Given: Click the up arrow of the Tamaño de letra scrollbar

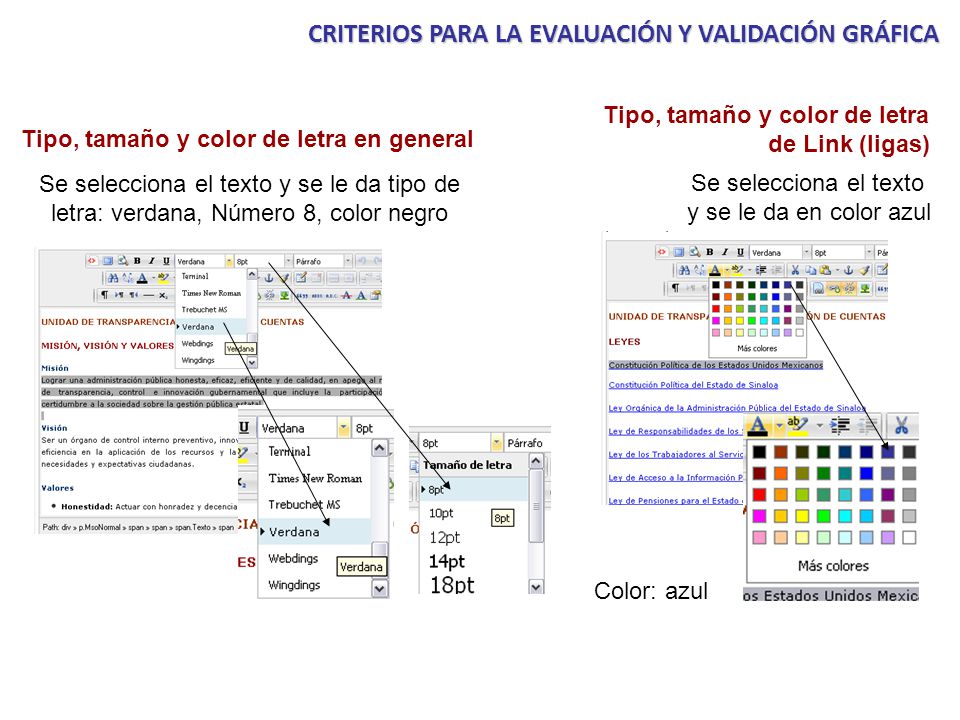Looking at the screenshot, I should 536,461.
